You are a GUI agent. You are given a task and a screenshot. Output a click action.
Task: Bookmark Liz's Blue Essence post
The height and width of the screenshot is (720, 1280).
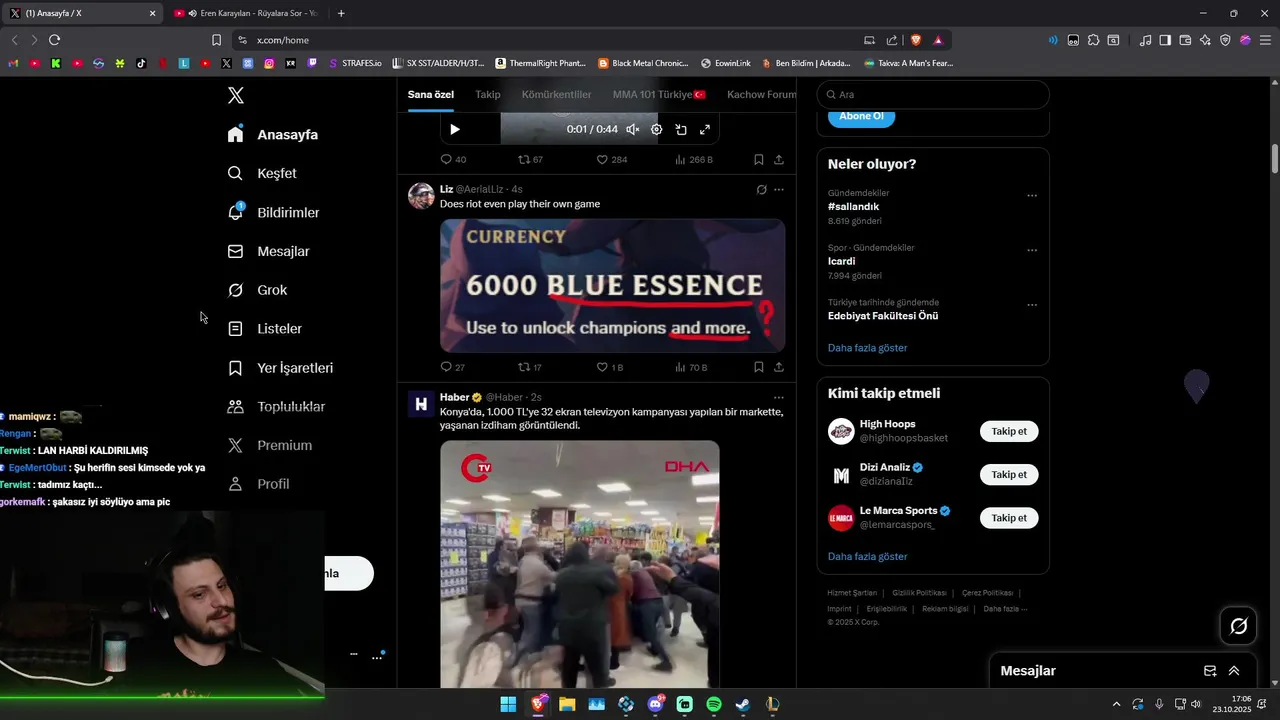click(x=759, y=367)
